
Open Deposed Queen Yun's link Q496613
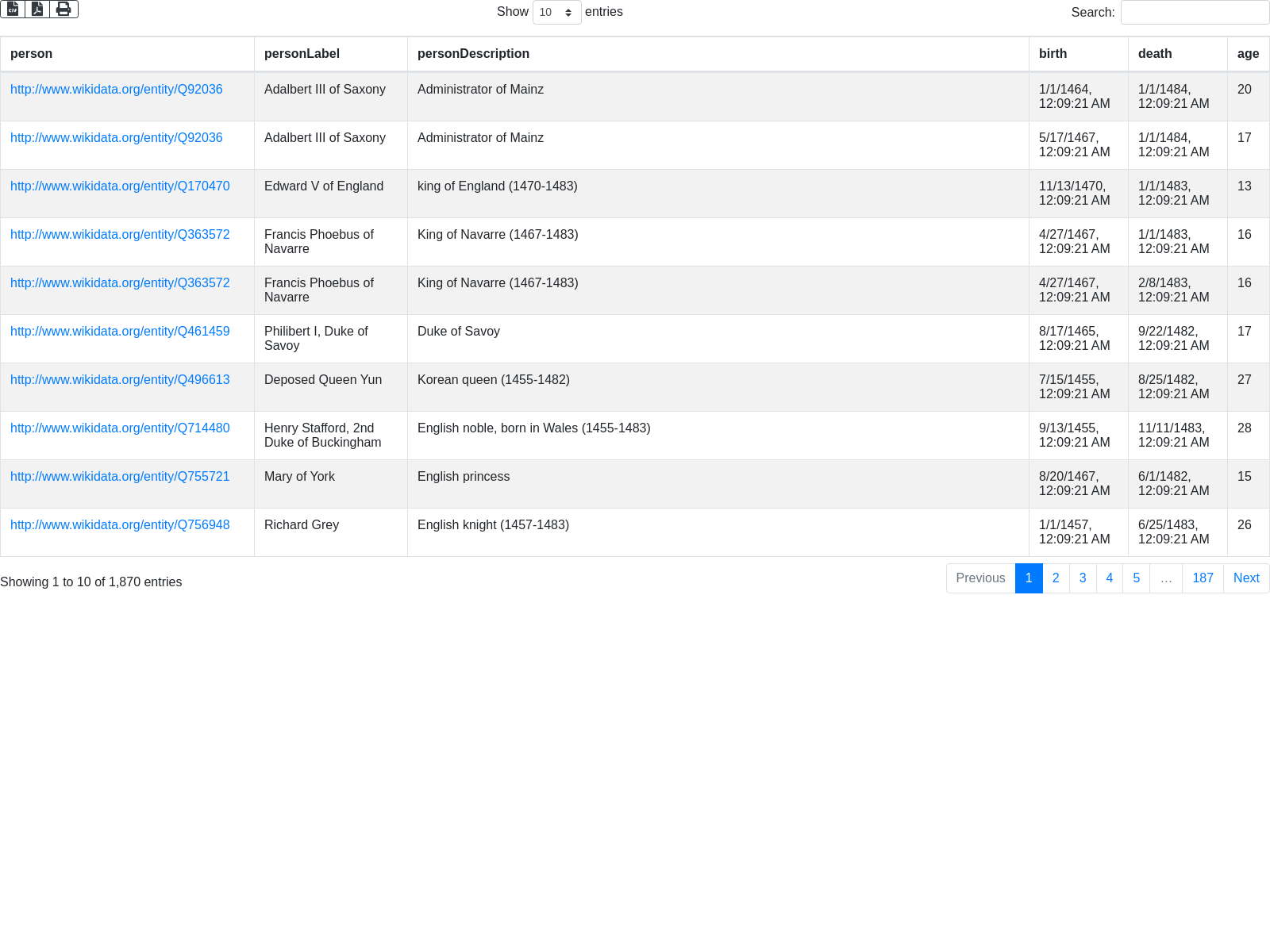coord(120,380)
